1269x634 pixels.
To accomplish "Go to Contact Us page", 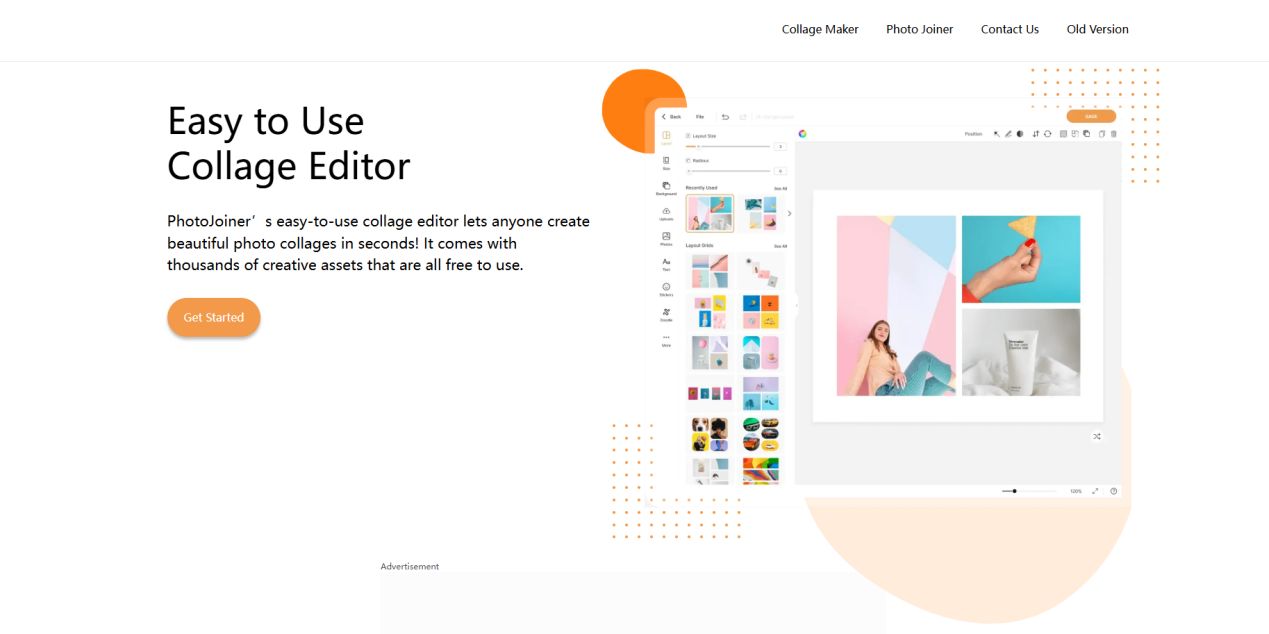I will (1009, 29).
